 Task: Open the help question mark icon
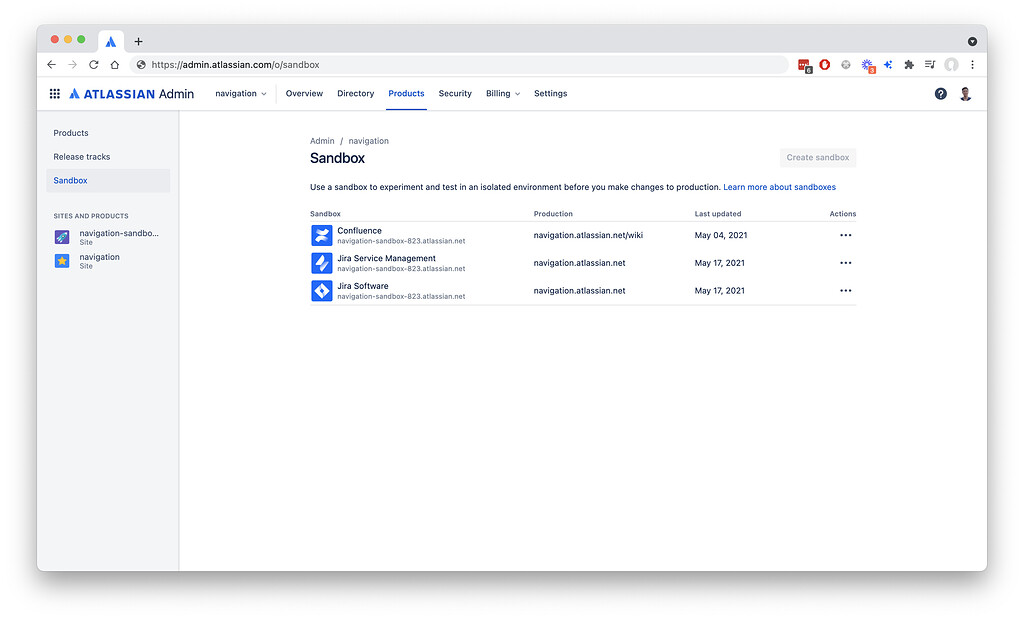click(940, 93)
